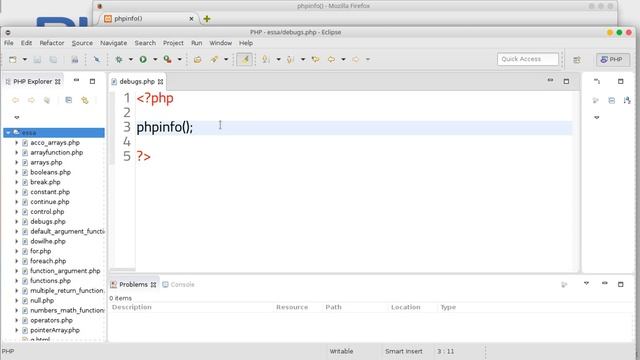Click the Next Annotation icon
Viewport: 640px width, 360px height.
tap(265, 60)
